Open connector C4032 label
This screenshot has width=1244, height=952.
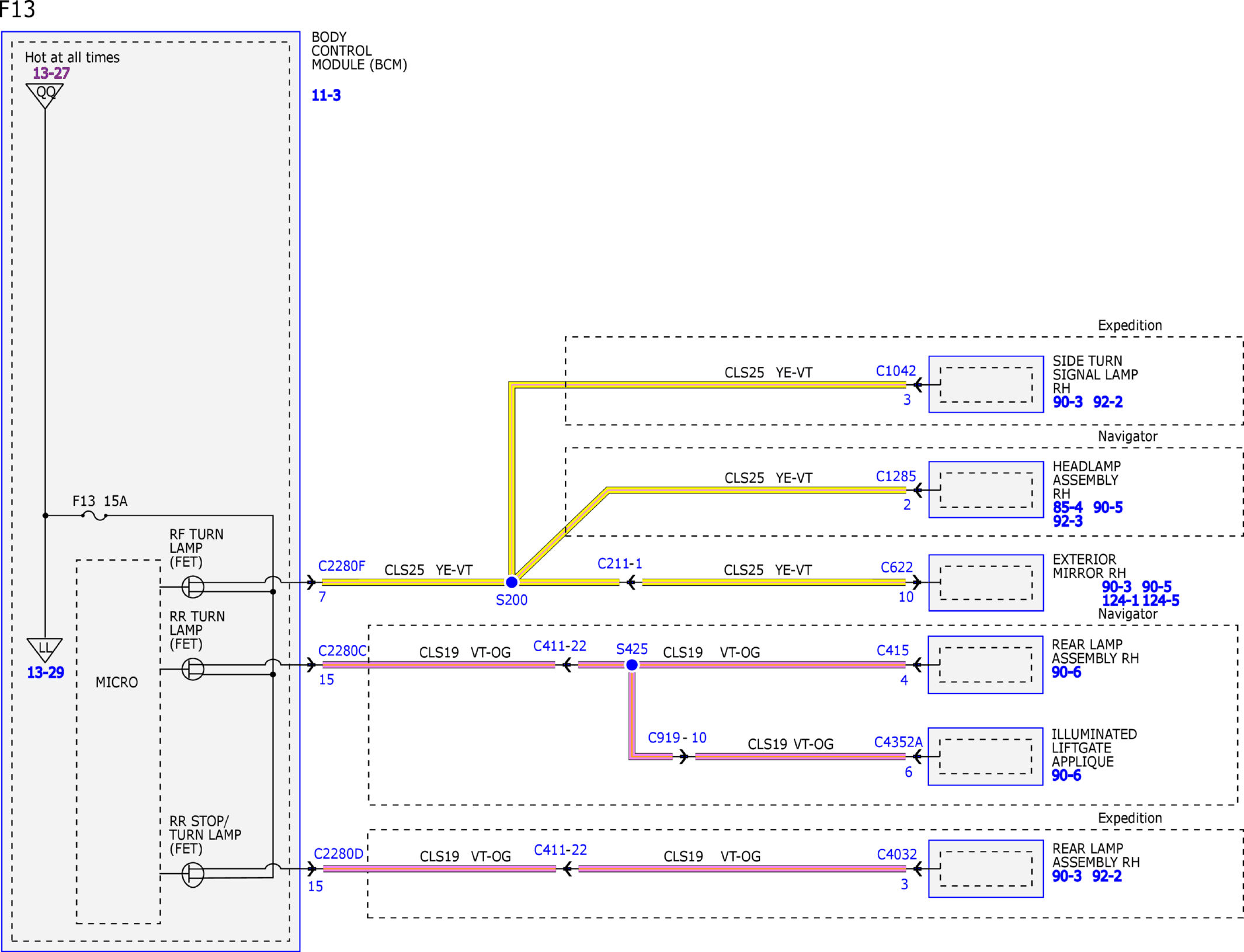[897, 854]
